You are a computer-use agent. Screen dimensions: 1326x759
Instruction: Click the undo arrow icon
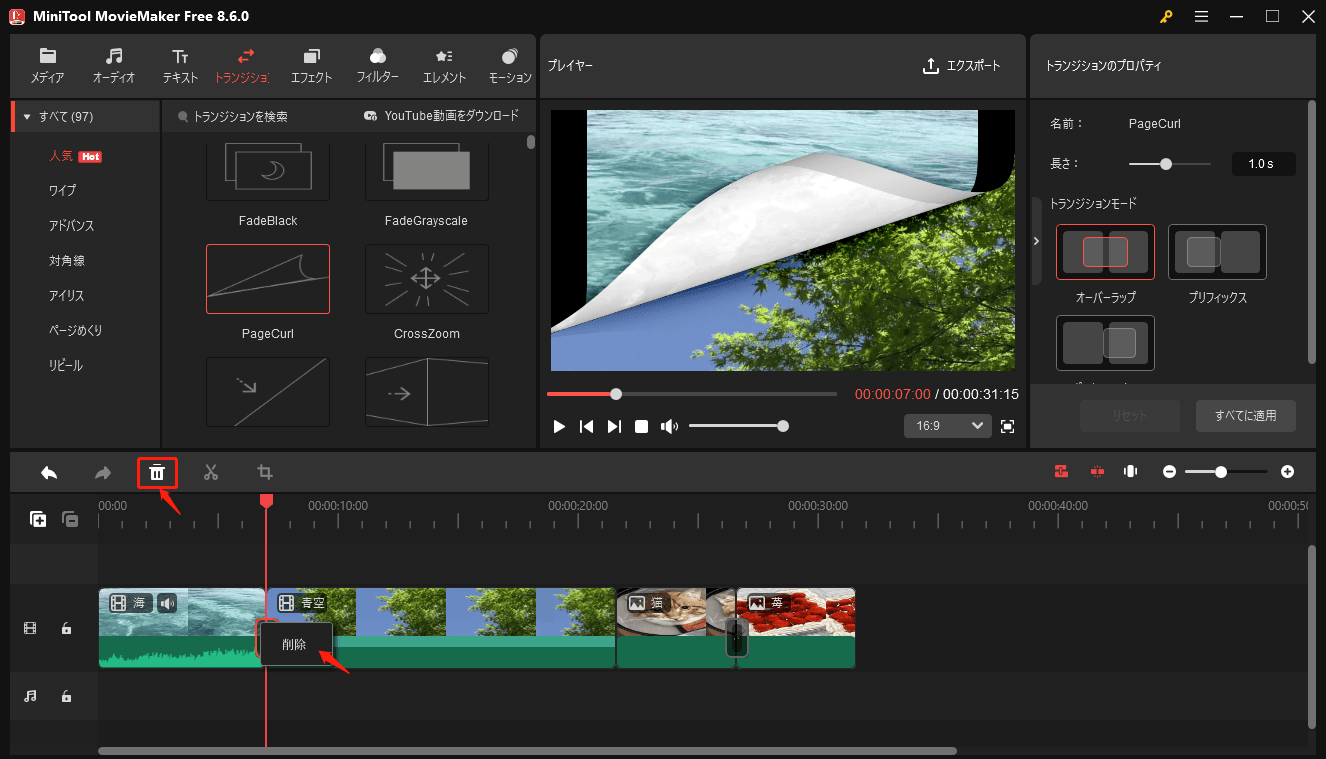[49, 471]
